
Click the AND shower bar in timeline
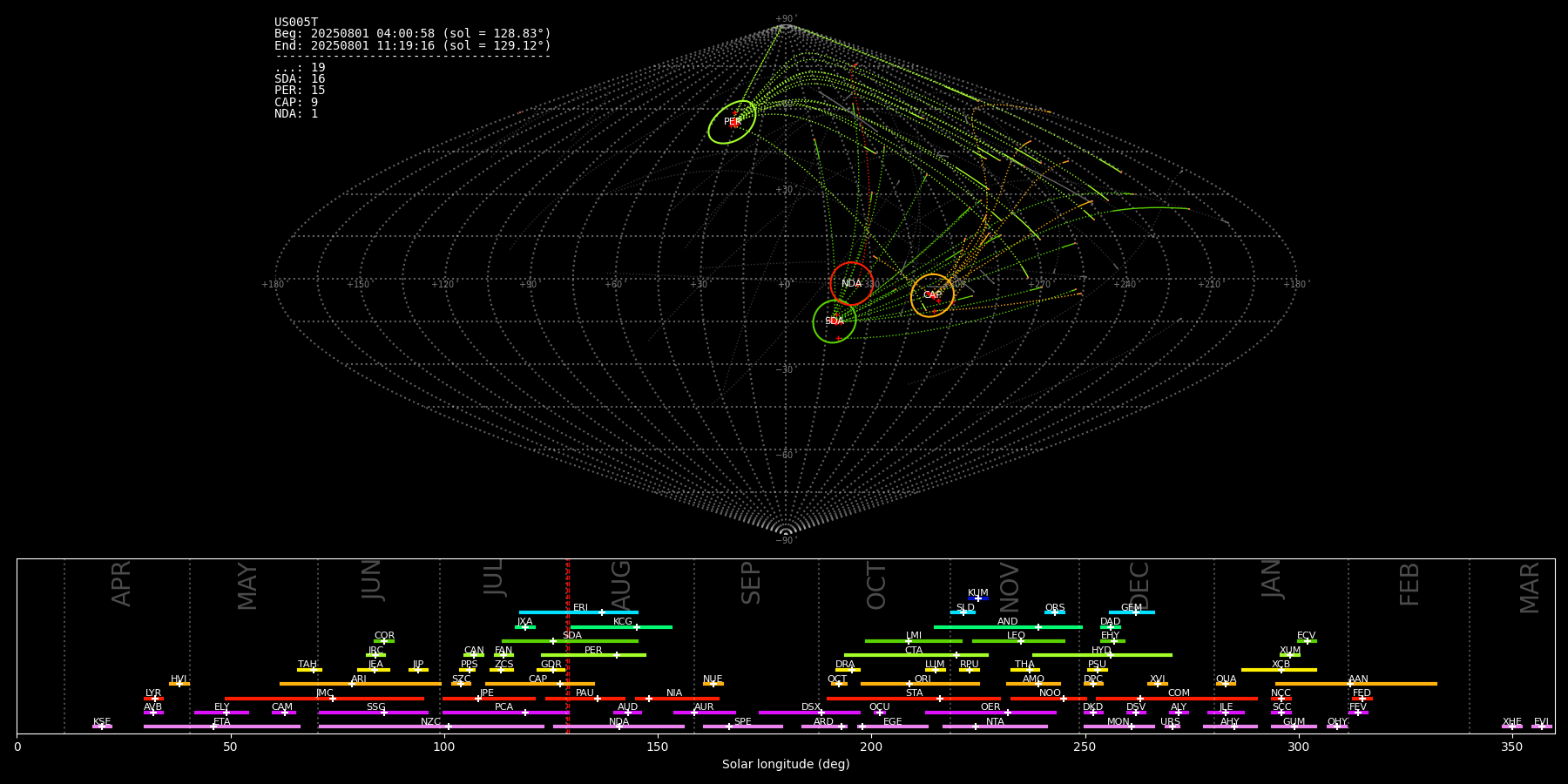(1008, 626)
